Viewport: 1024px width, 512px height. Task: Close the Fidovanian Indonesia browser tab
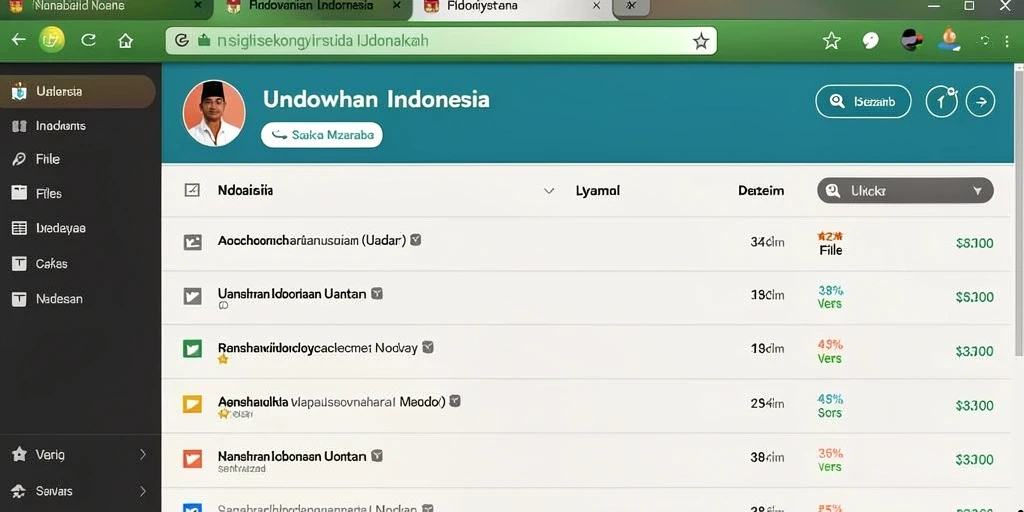point(396,6)
